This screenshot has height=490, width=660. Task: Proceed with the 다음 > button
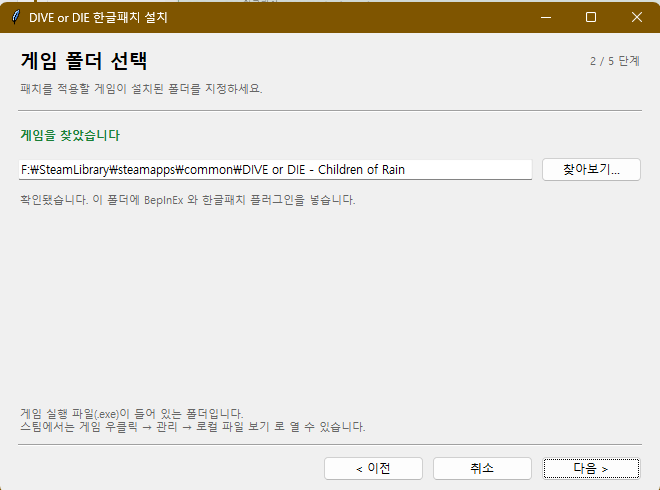tap(591, 468)
